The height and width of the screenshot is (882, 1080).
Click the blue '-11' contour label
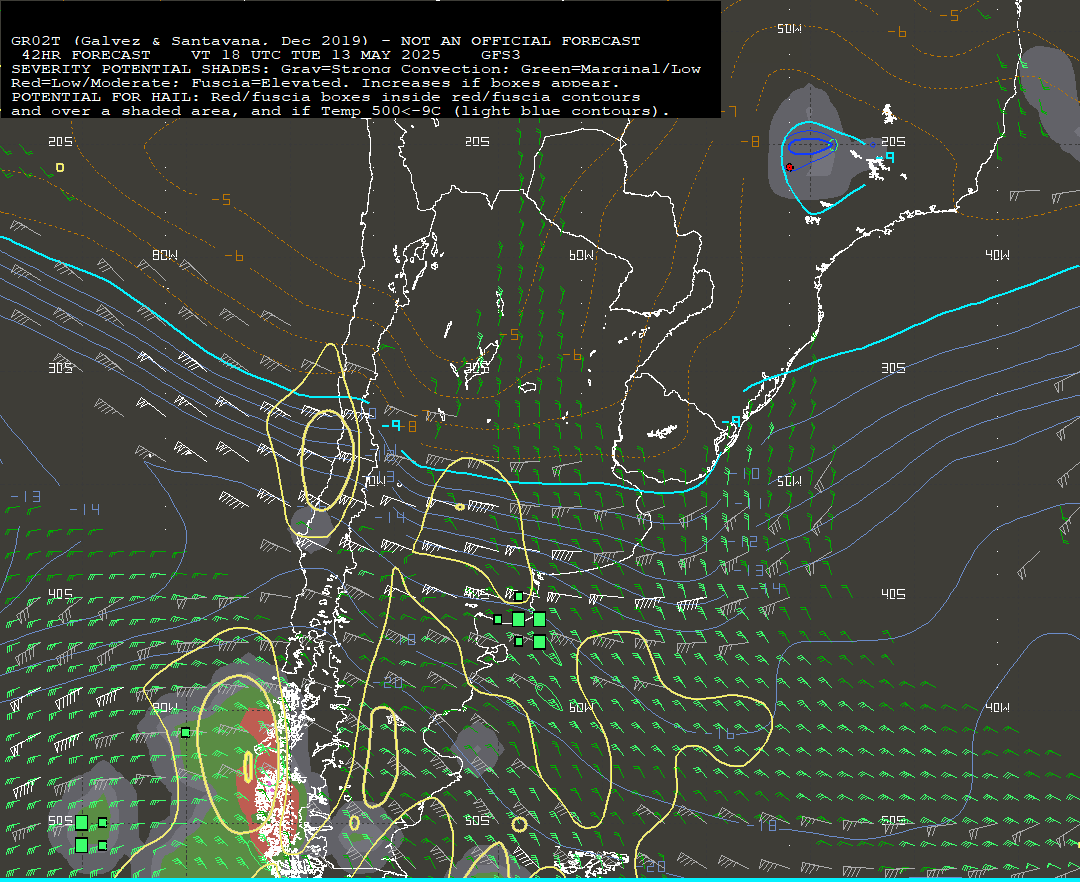pos(751,504)
